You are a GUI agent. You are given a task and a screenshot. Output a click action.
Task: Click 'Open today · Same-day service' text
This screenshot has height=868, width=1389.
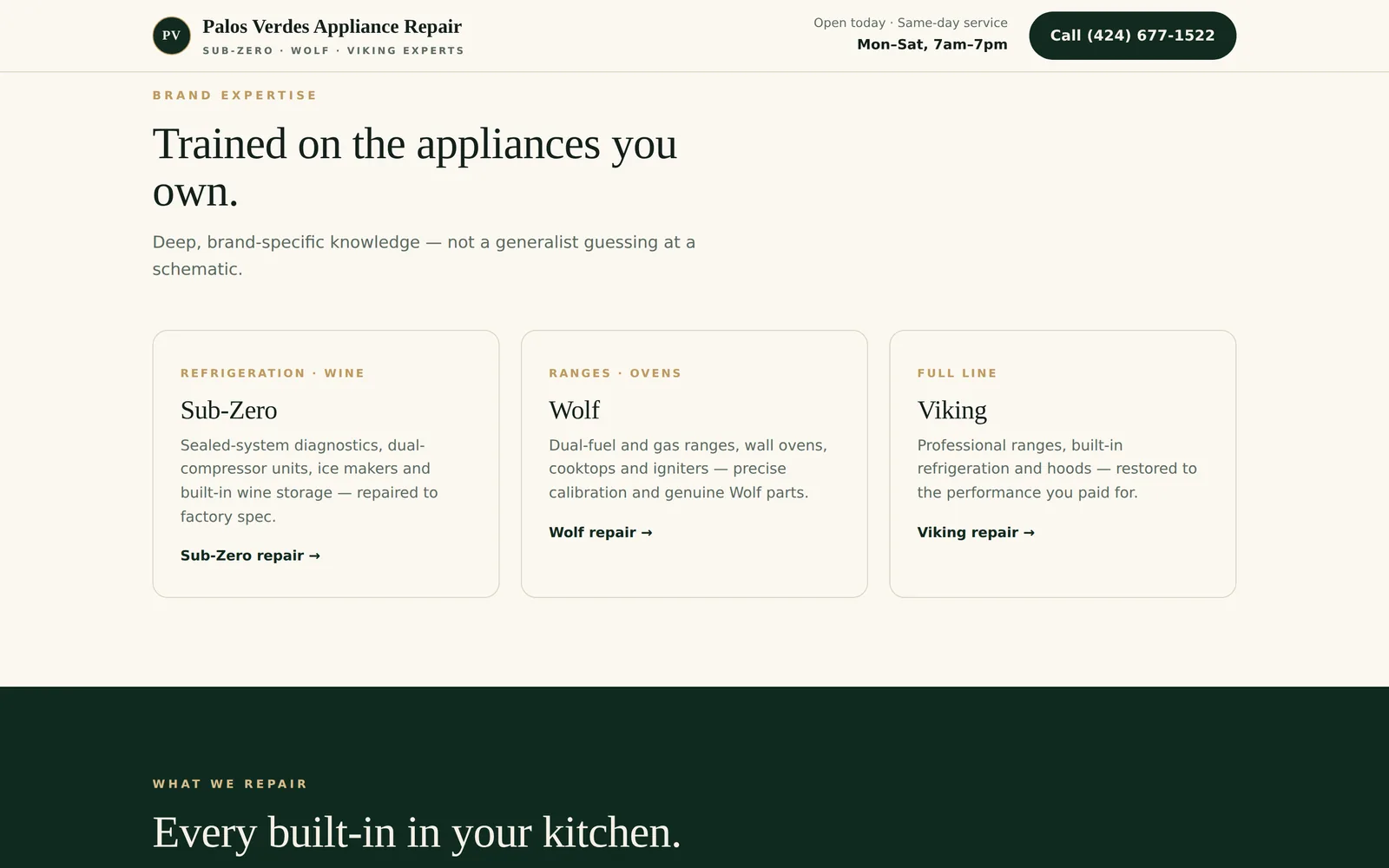pyautogui.click(x=911, y=23)
